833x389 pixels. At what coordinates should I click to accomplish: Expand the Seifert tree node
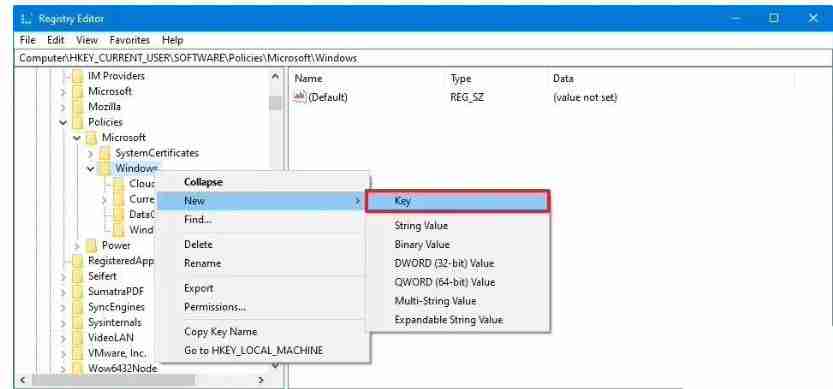tap(63, 276)
